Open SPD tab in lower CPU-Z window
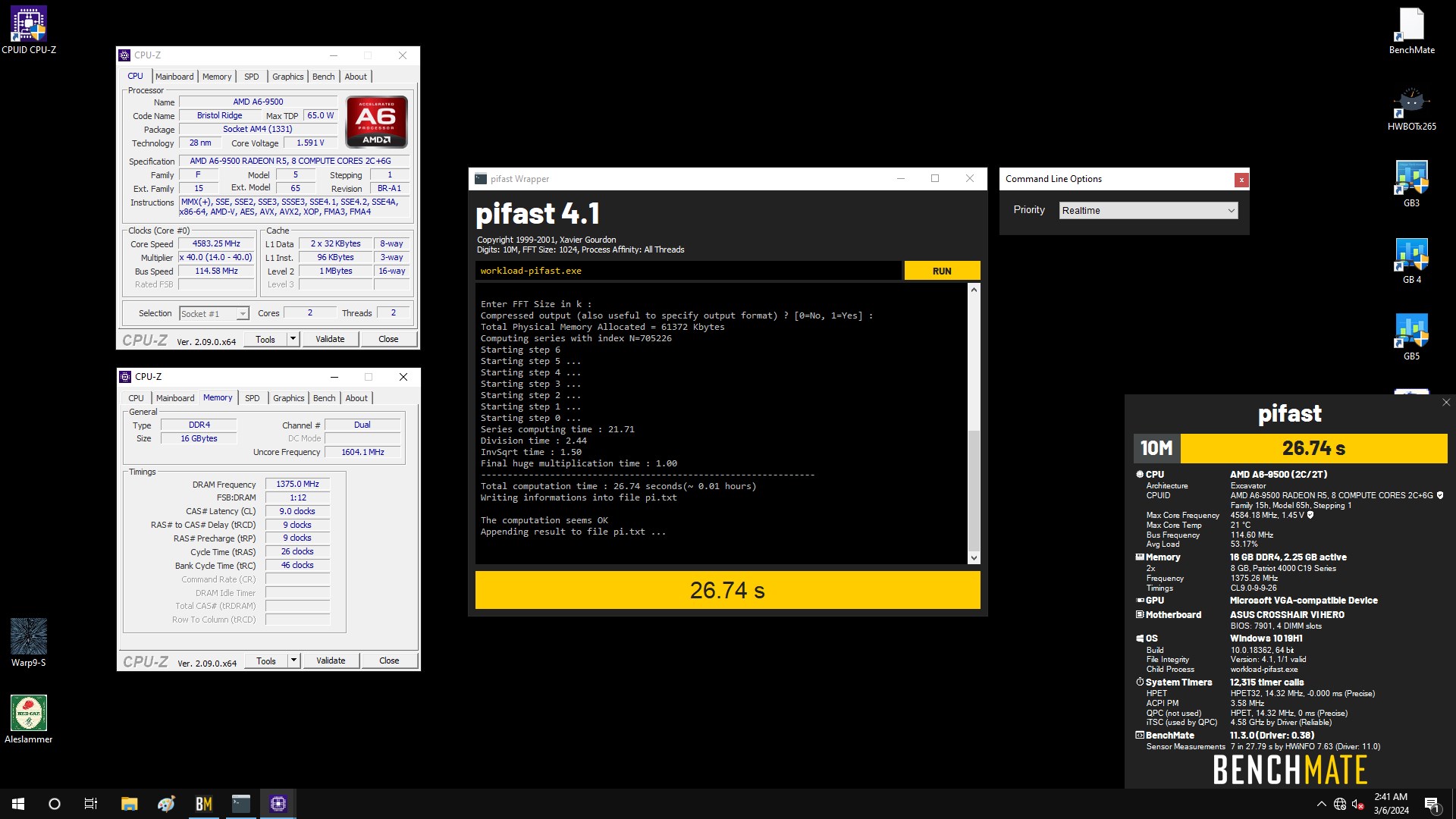Viewport: 1456px width, 819px height. click(253, 398)
